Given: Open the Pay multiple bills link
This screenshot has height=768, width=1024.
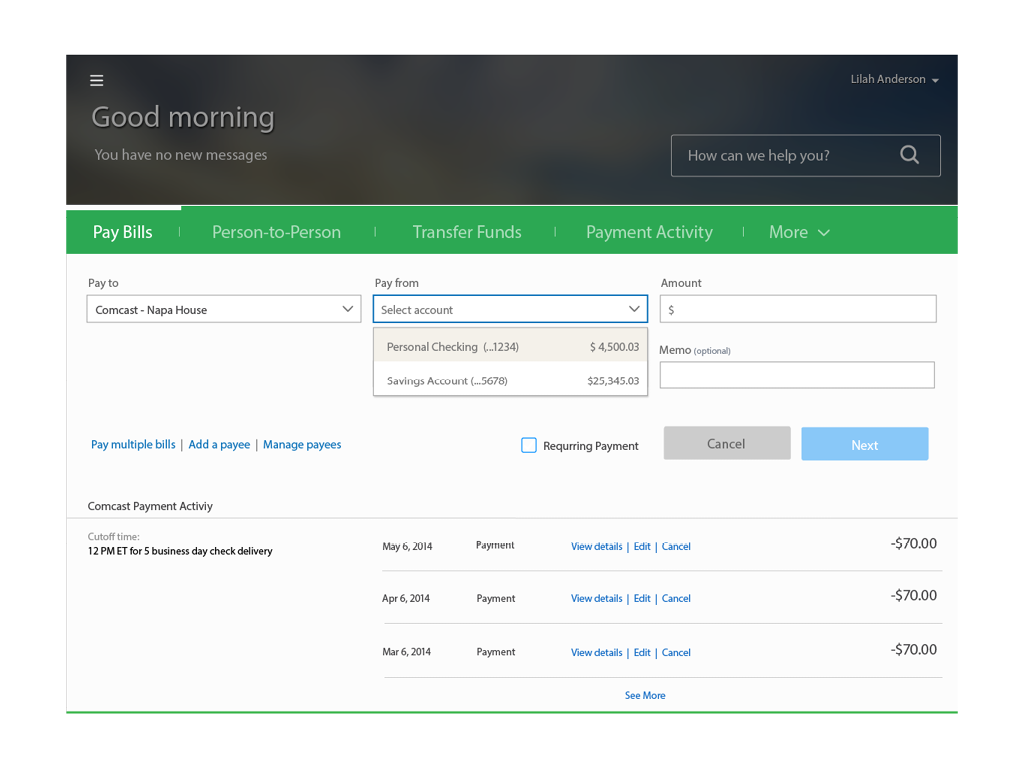Looking at the screenshot, I should [x=133, y=444].
